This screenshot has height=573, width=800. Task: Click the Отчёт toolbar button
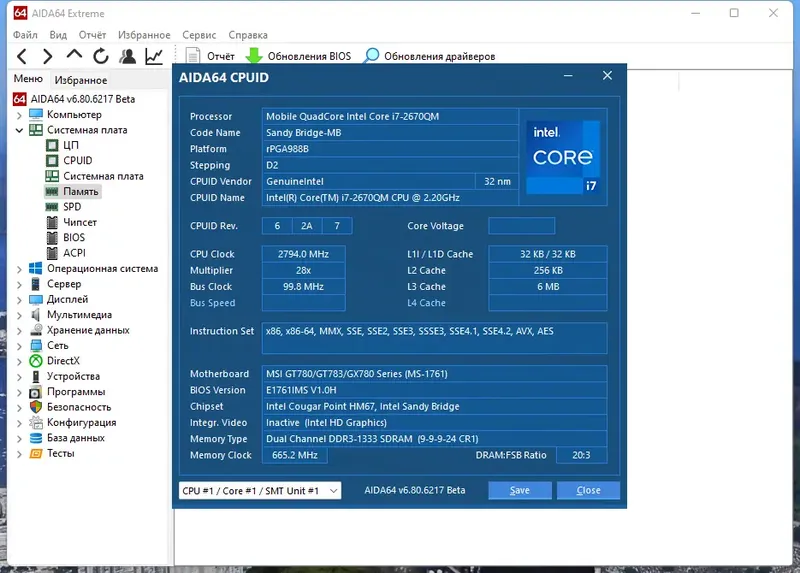pos(210,56)
